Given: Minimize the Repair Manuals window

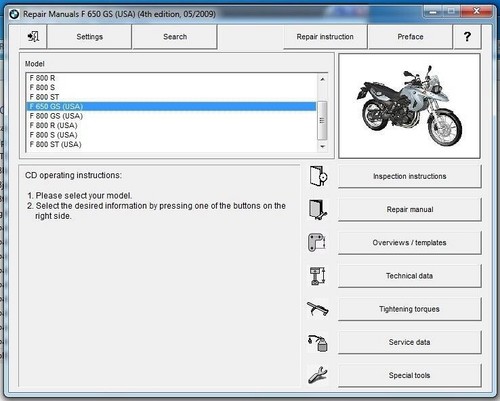Looking at the screenshot, I should coord(433,12).
